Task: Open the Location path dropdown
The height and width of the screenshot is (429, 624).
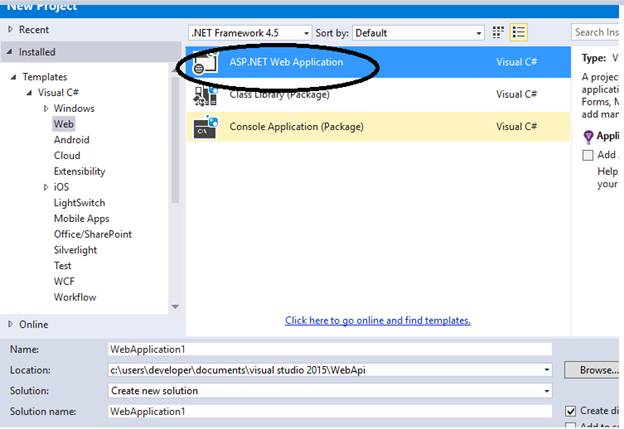Action: click(x=547, y=370)
